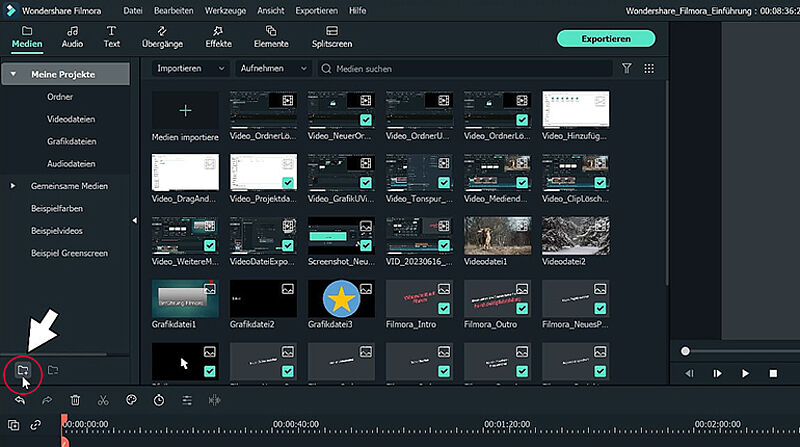This screenshot has width=800, height=447.
Task: Click the trash delete icon
Action: 75,400
